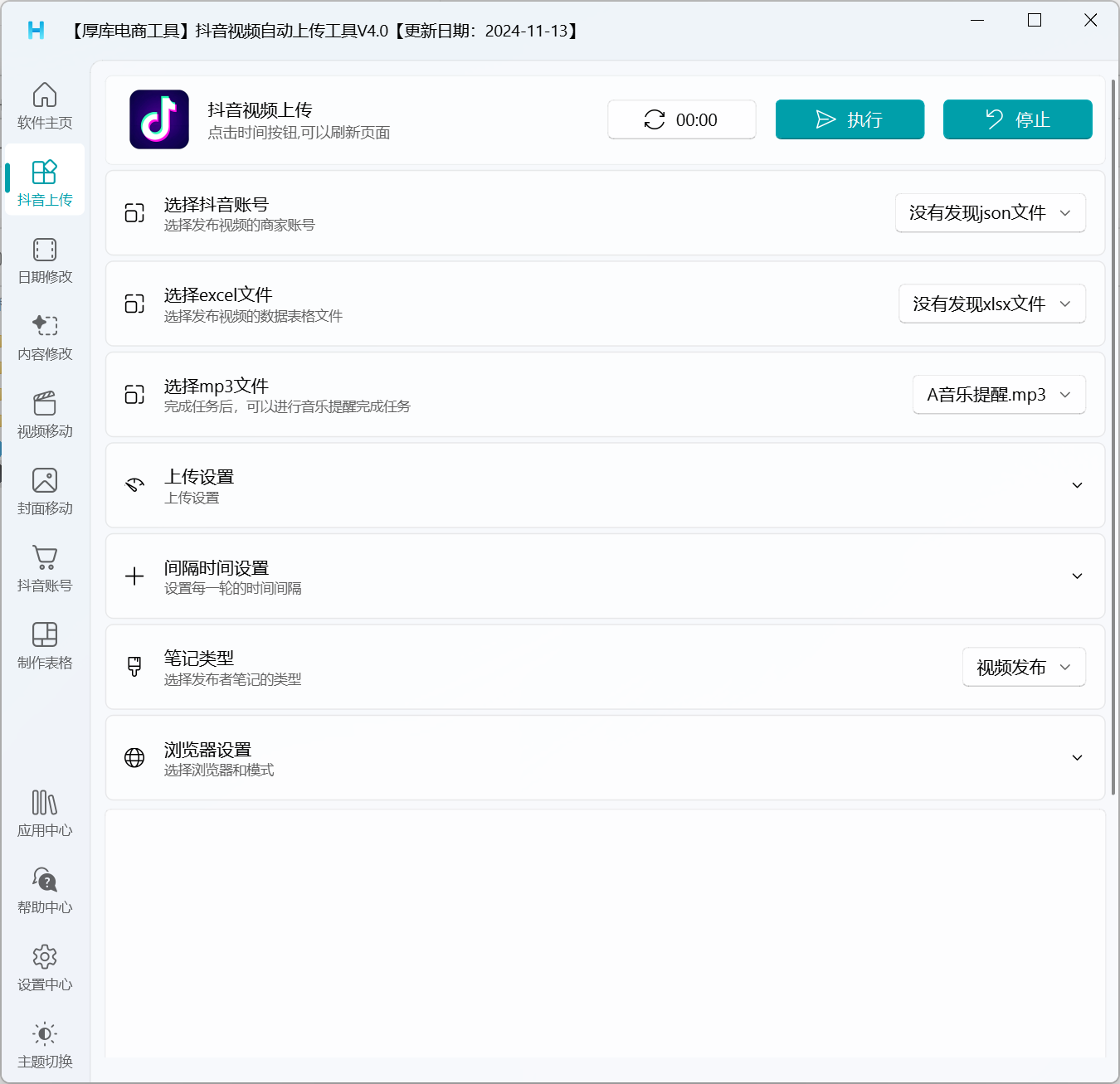Click the icon beside 选择抖音账号
This screenshot has height=1084, width=1120.
(134, 213)
